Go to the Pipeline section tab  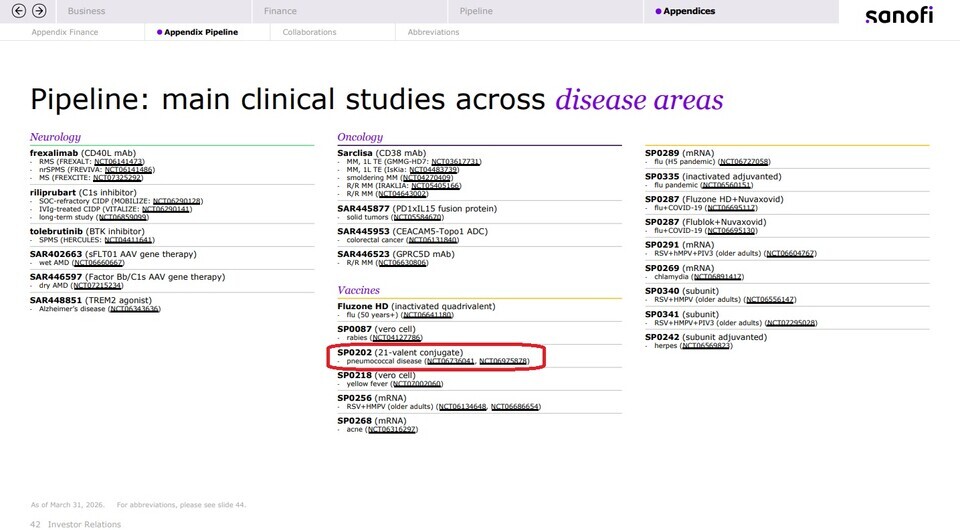[x=476, y=11]
